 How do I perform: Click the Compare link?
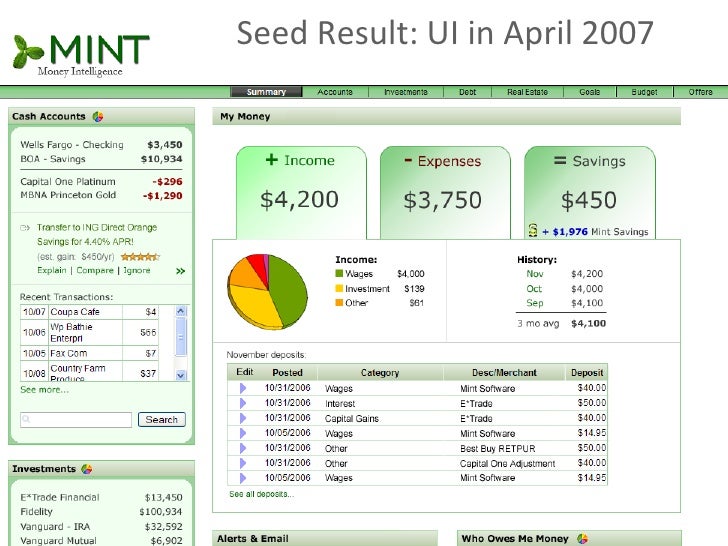point(95,270)
